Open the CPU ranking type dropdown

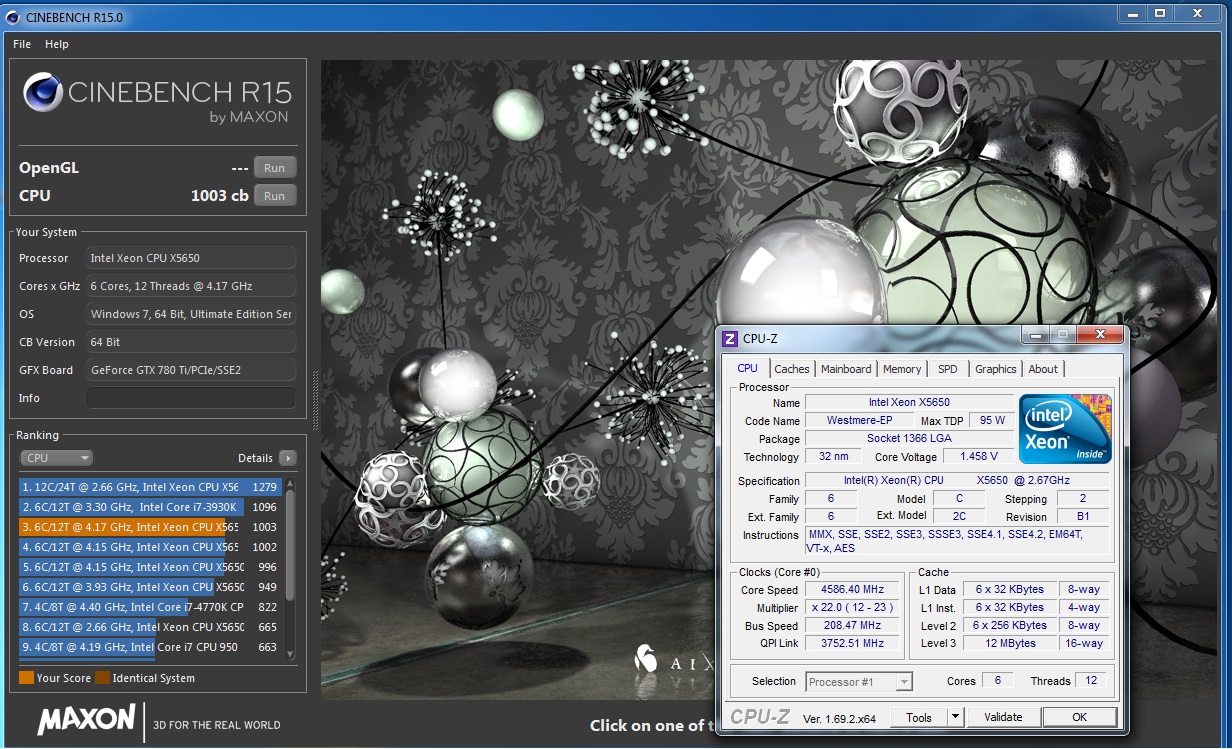click(56, 458)
